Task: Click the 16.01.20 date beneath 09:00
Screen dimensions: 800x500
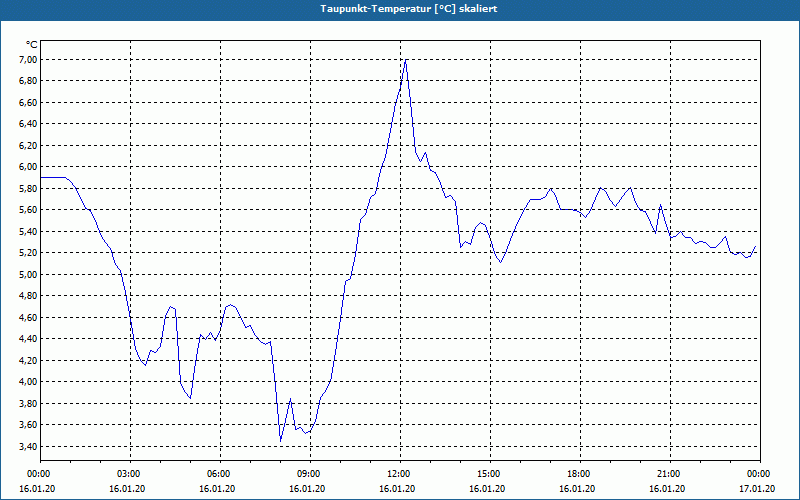Action: [307, 489]
